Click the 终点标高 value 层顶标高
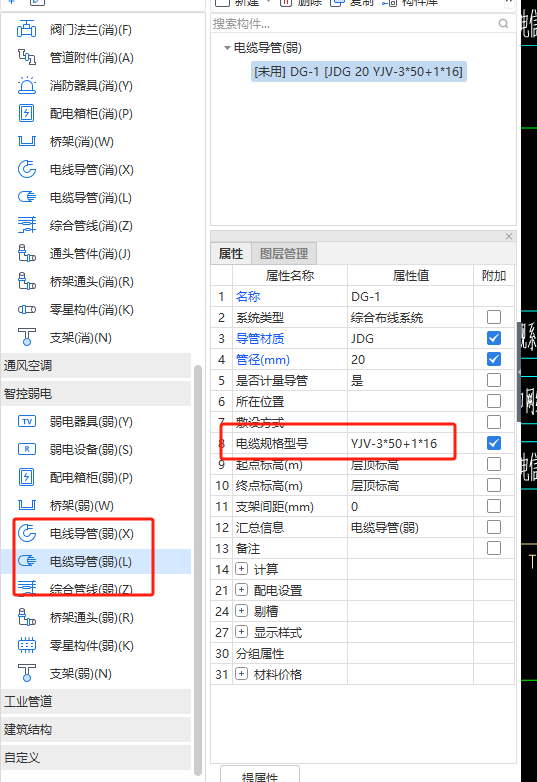This screenshot has height=782, width=537. pyautogui.click(x=410, y=485)
